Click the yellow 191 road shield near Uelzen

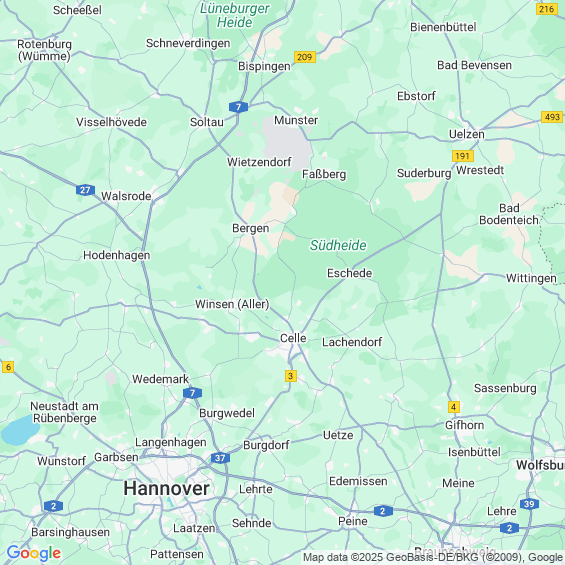pyautogui.click(x=463, y=156)
